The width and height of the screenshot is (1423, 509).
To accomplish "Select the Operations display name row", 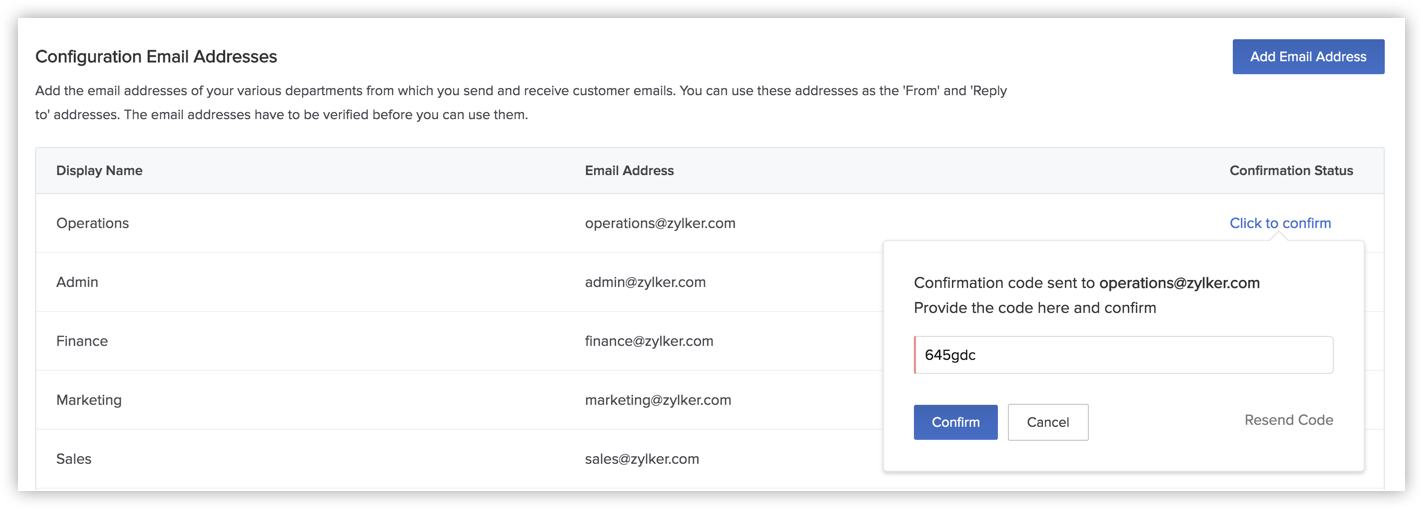I will pyautogui.click(x=92, y=223).
